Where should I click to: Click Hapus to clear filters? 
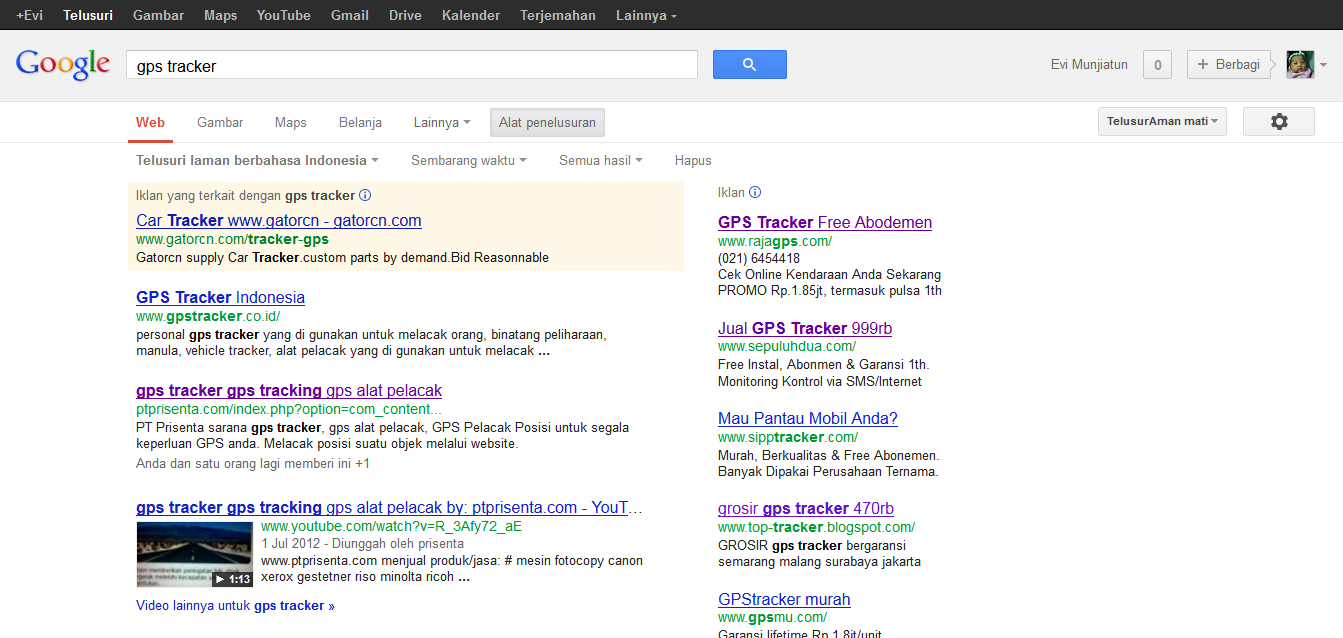point(693,160)
